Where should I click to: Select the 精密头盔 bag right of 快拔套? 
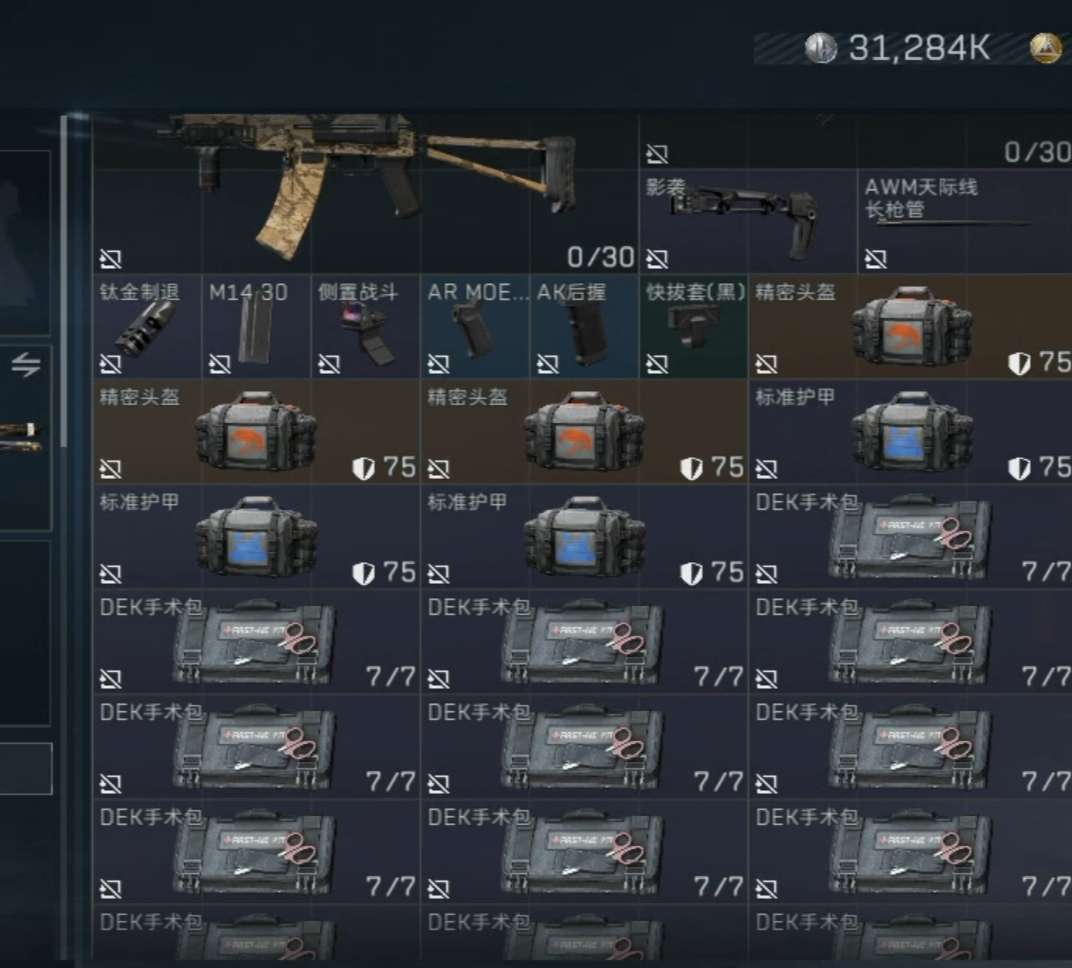tap(911, 326)
